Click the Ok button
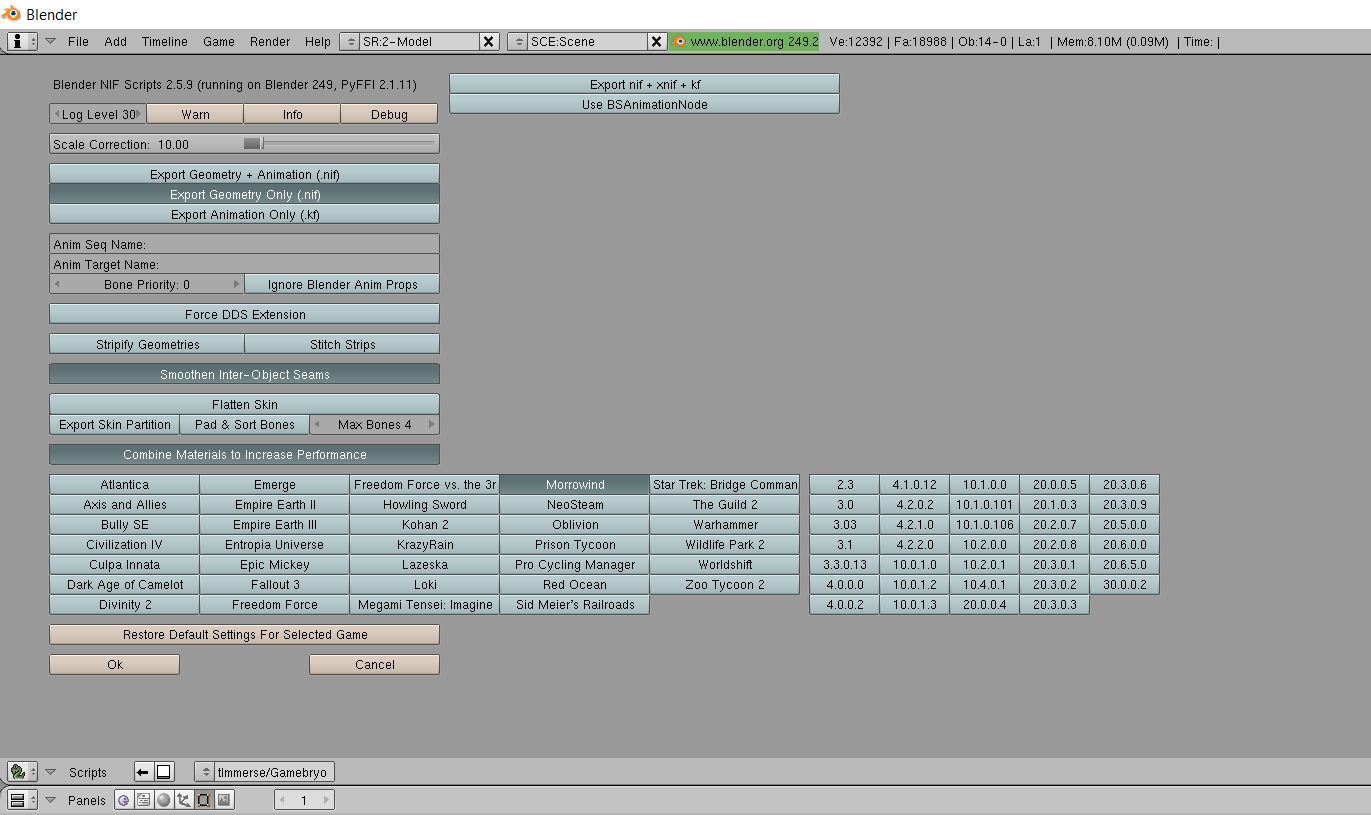 [x=114, y=664]
